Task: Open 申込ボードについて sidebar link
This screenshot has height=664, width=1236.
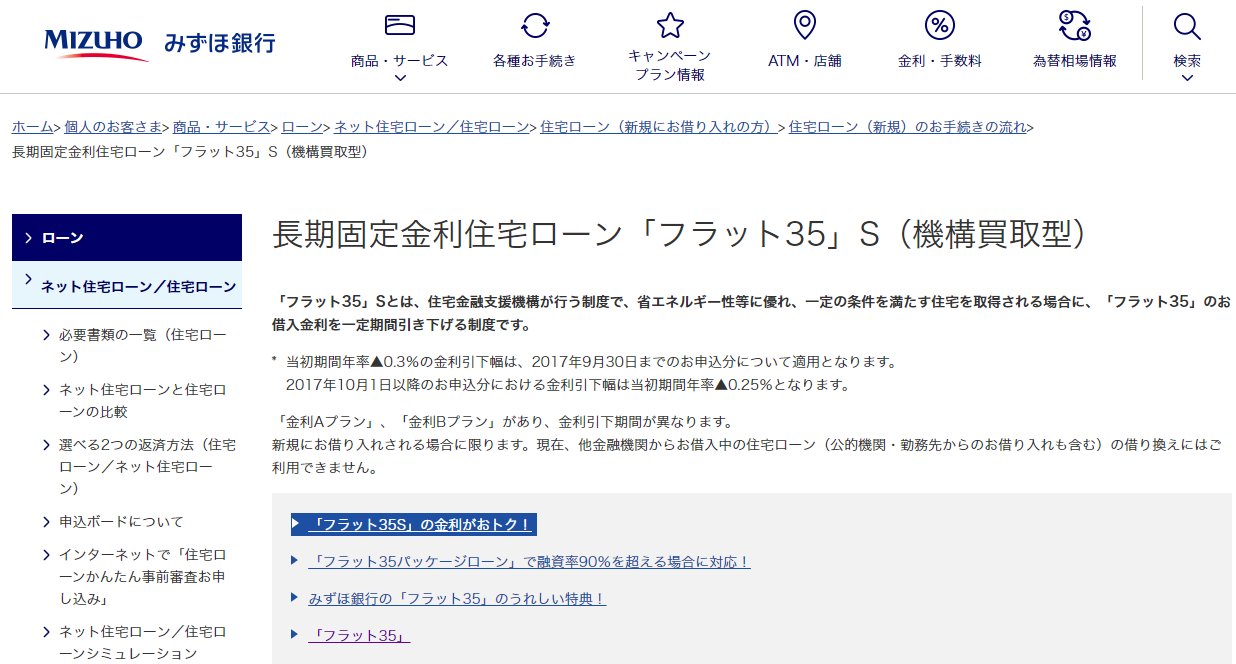Action: [x=121, y=521]
